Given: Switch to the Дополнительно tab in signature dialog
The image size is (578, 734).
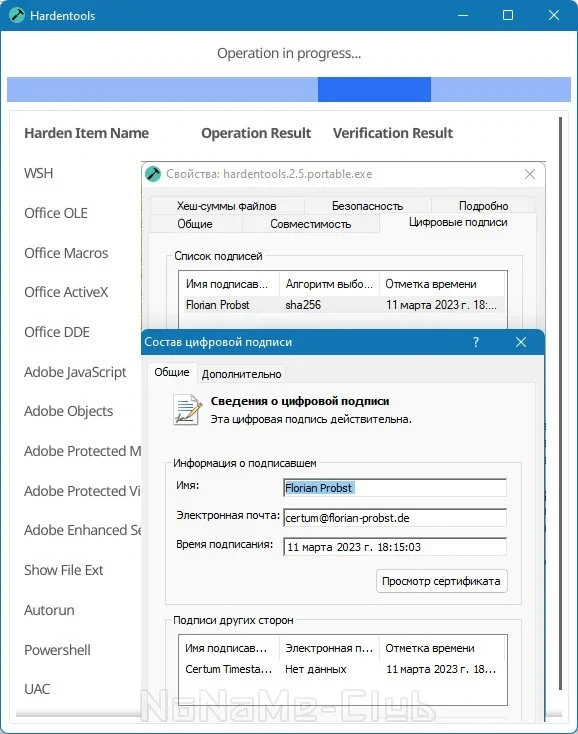Looking at the screenshot, I should [x=241, y=374].
